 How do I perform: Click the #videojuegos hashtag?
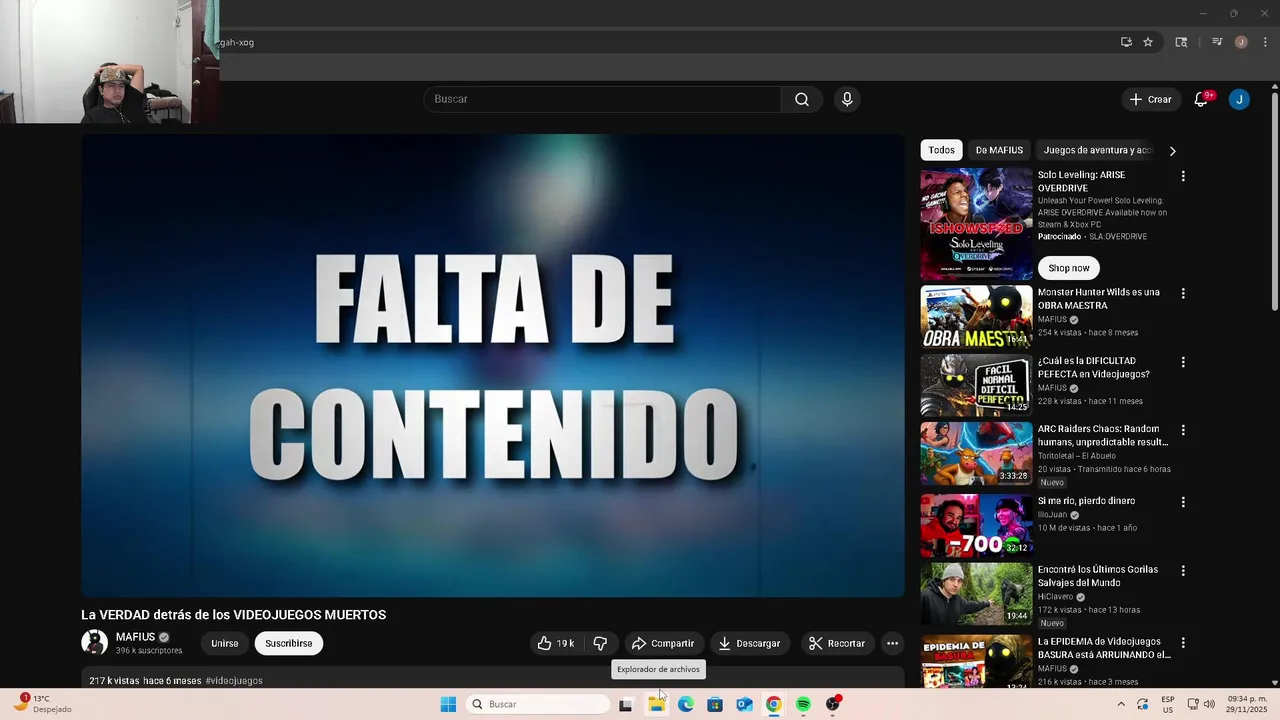tap(234, 681)
